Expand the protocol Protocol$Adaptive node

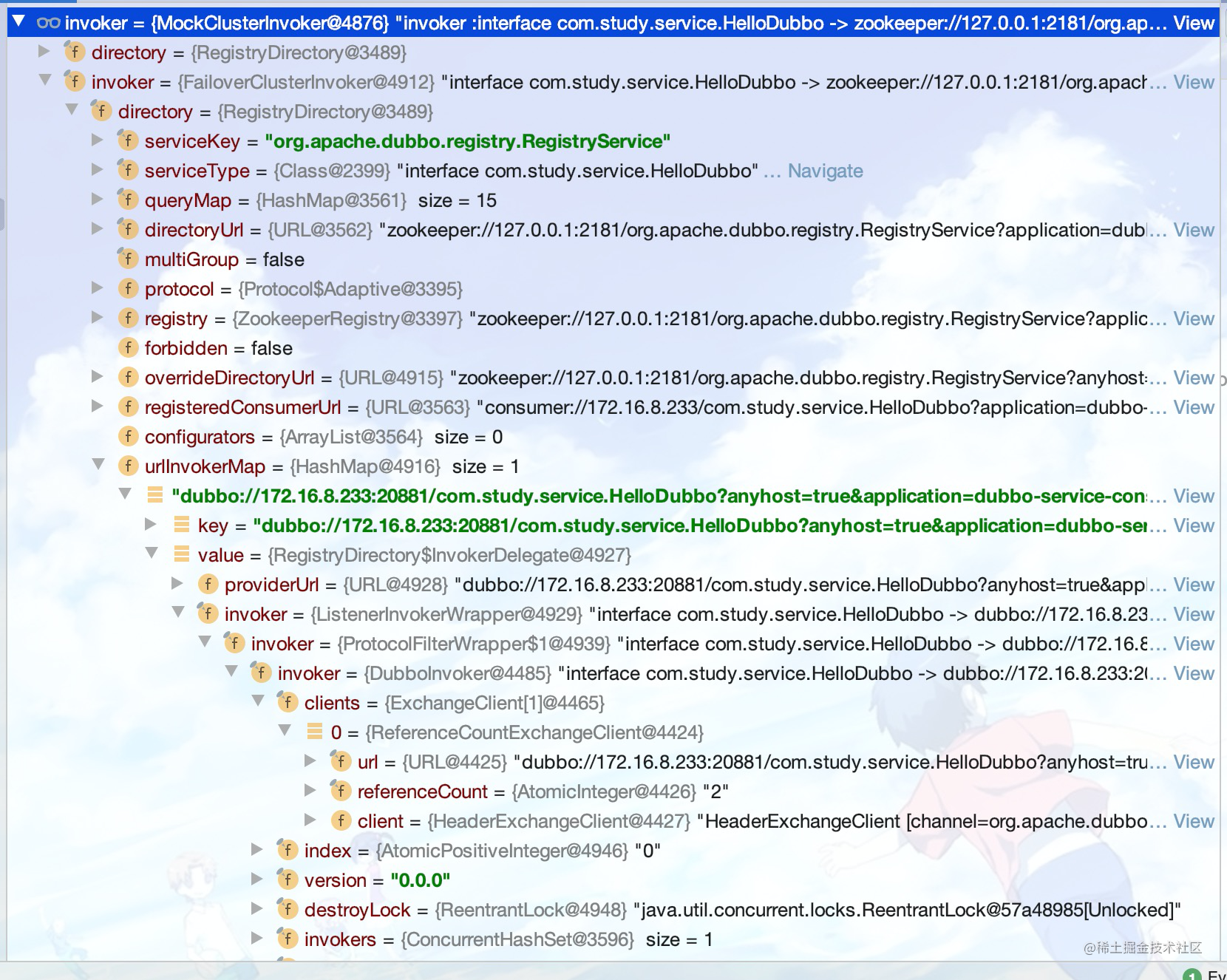pos(97,287)
